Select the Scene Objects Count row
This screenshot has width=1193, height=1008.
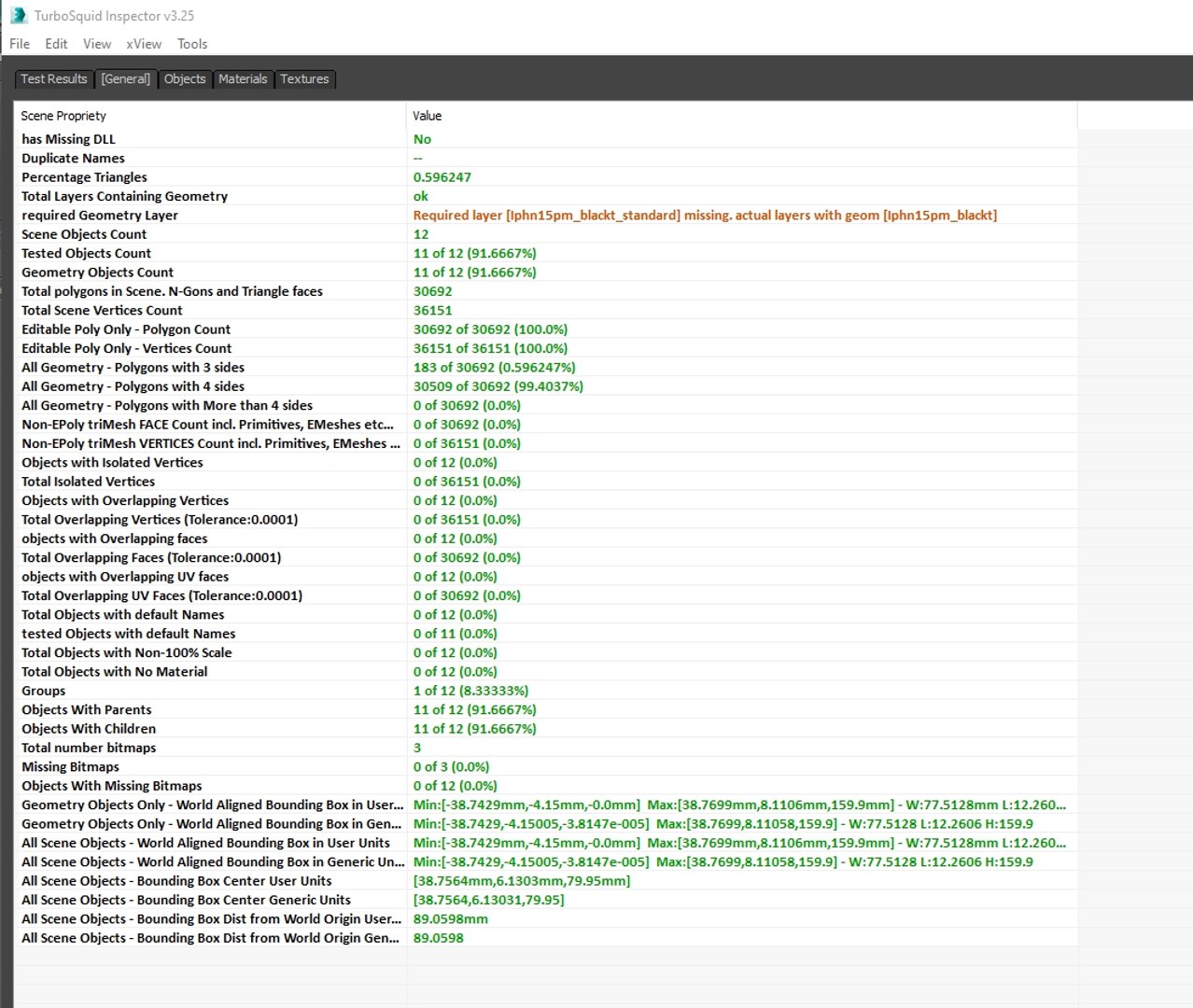[x=546, y=234]
